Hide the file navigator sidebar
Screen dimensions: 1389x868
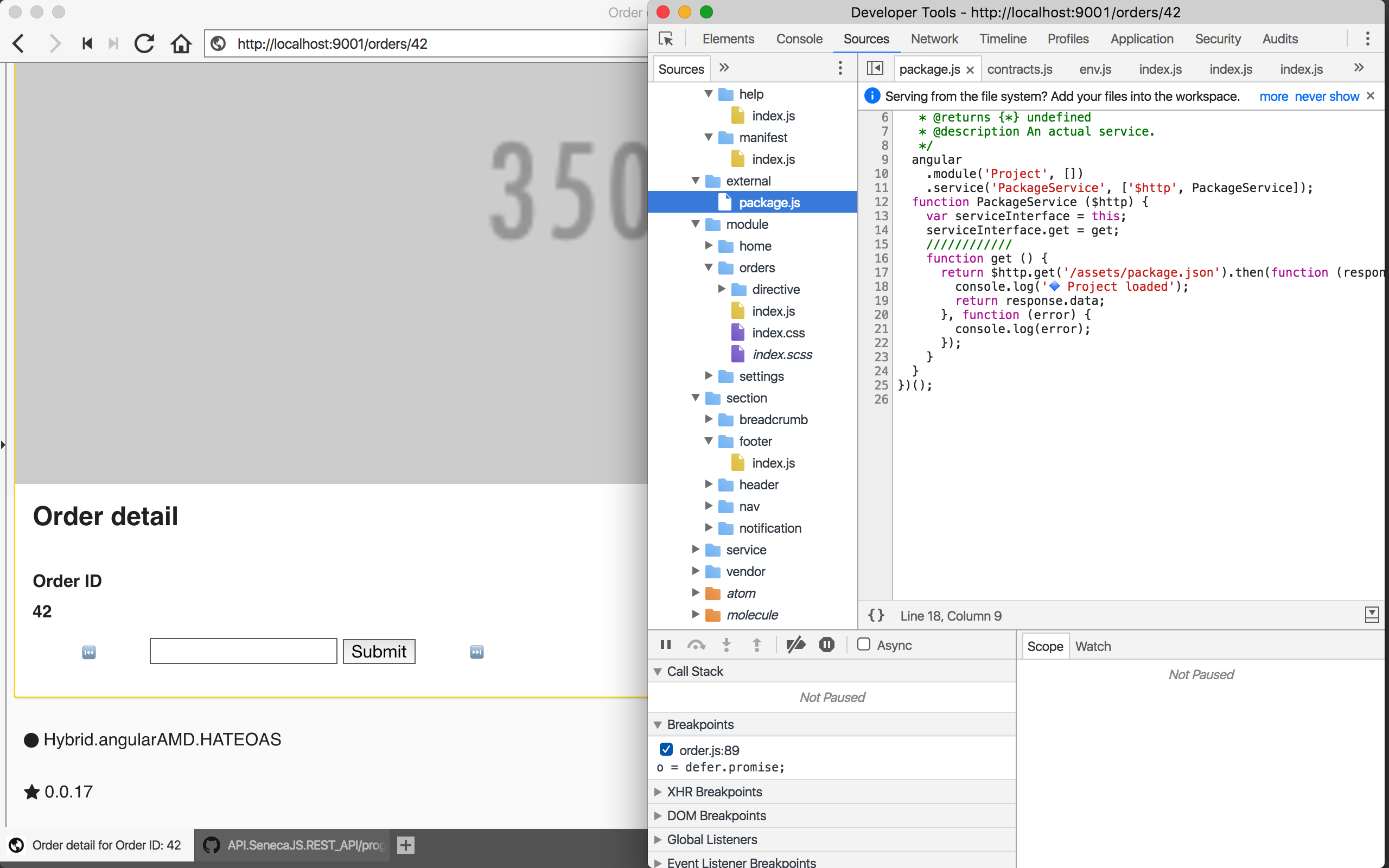tap(875, 68)
